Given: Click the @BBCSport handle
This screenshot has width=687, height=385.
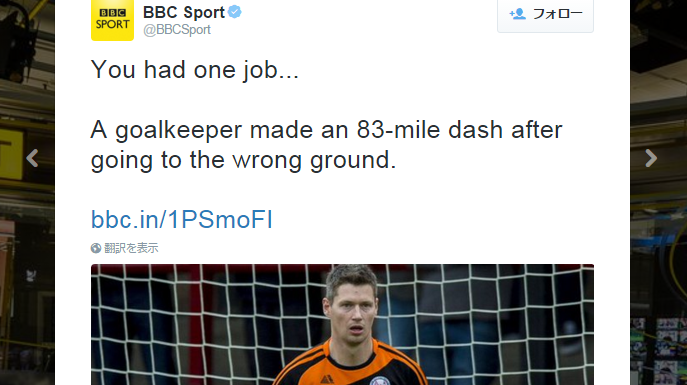Looking at the screenshot, I should click(177, 30).
